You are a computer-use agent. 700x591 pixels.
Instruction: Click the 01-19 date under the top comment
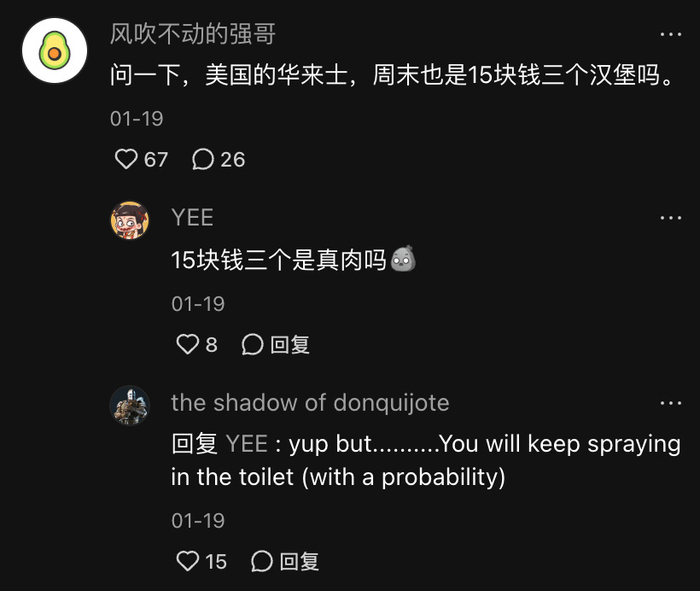(x=136, y=118)
